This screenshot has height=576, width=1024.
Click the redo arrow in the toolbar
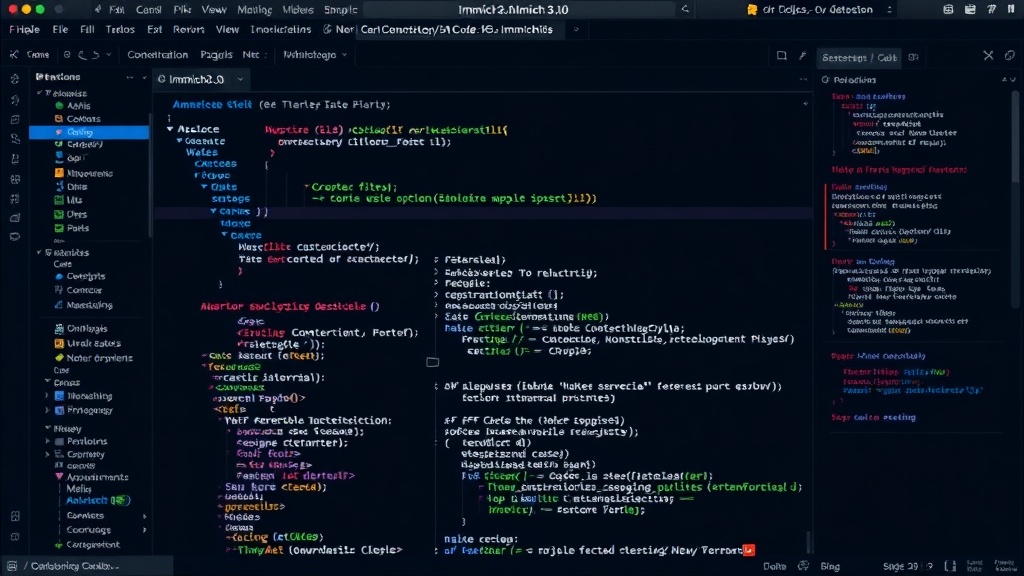click(x=95, y=55)
